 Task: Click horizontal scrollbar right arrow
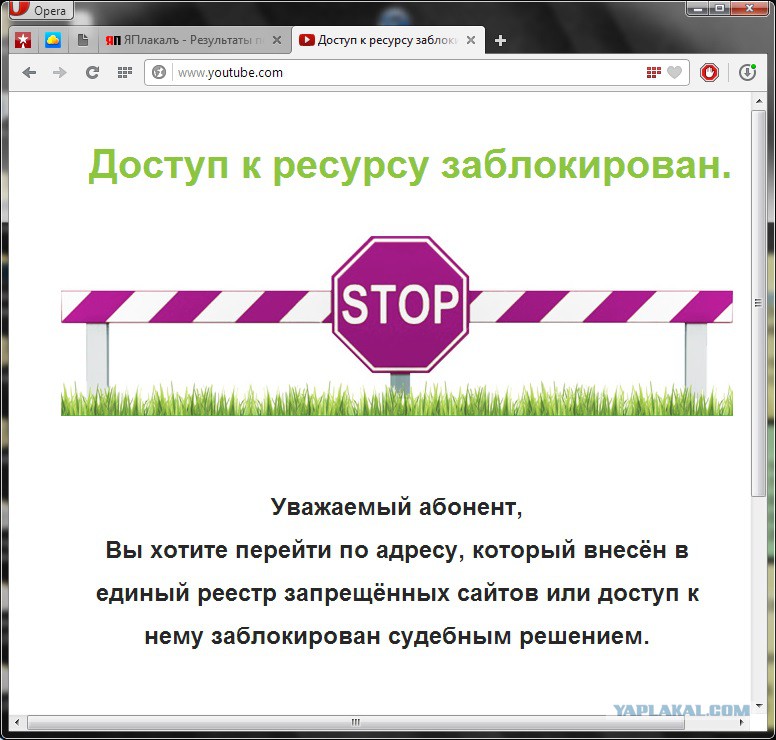741,722
